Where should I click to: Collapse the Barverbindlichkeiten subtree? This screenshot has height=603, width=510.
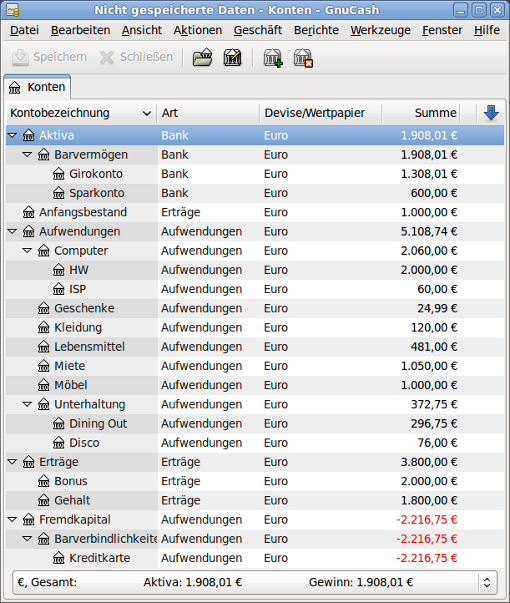(x=27, y=539)
